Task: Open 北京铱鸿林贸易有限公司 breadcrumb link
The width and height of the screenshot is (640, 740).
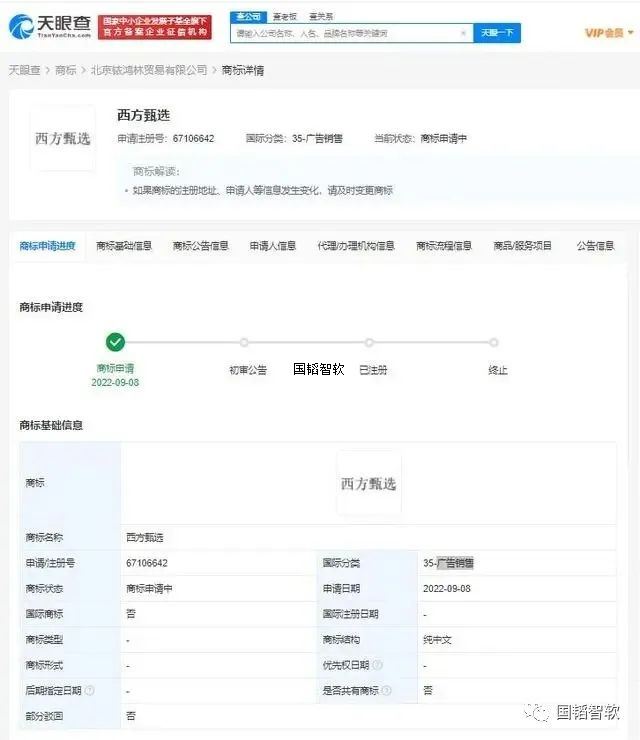Action: [149, 70]
